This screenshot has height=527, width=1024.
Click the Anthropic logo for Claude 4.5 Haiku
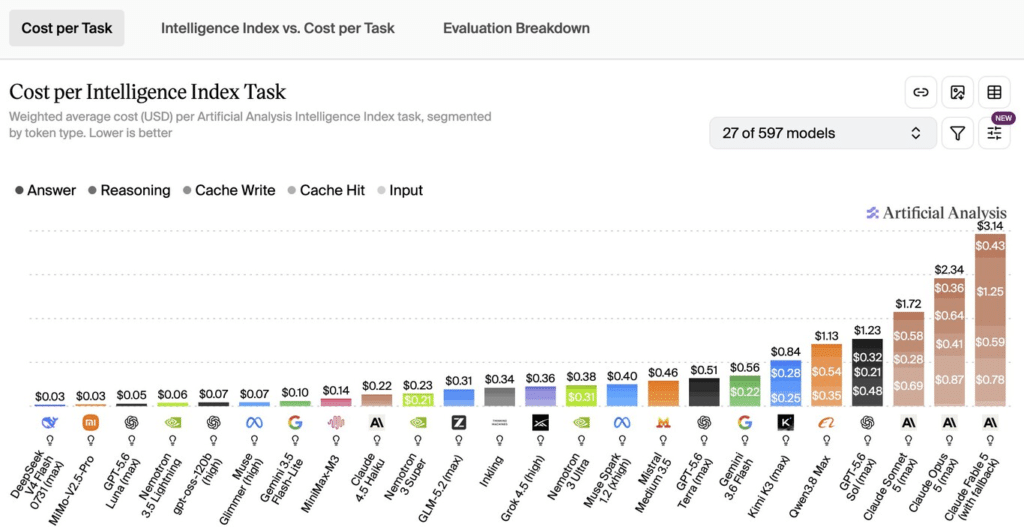pos(377,423)
